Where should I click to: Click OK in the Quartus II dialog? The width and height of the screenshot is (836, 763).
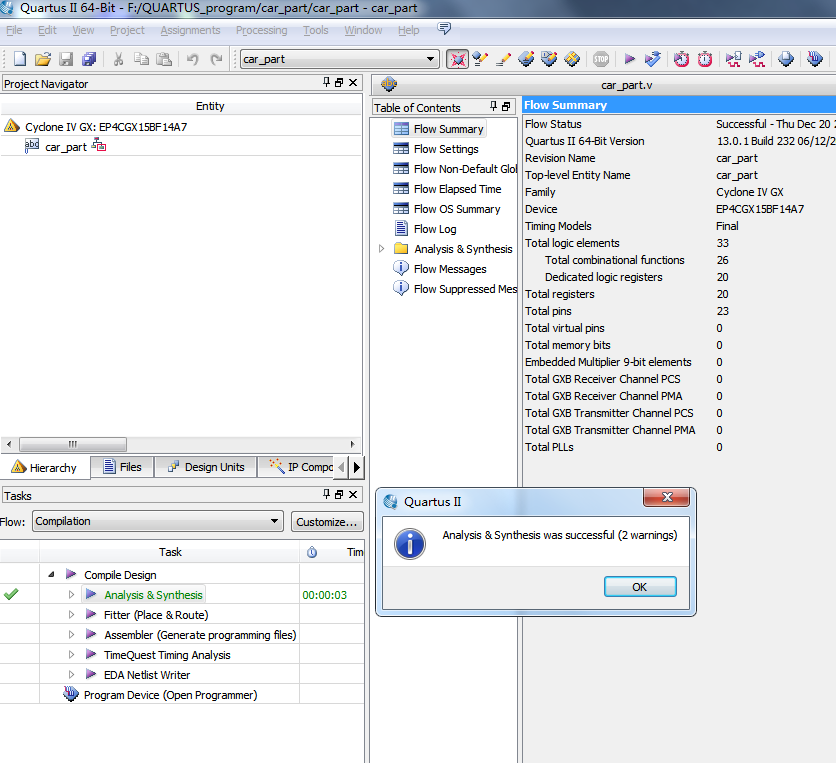640,587
